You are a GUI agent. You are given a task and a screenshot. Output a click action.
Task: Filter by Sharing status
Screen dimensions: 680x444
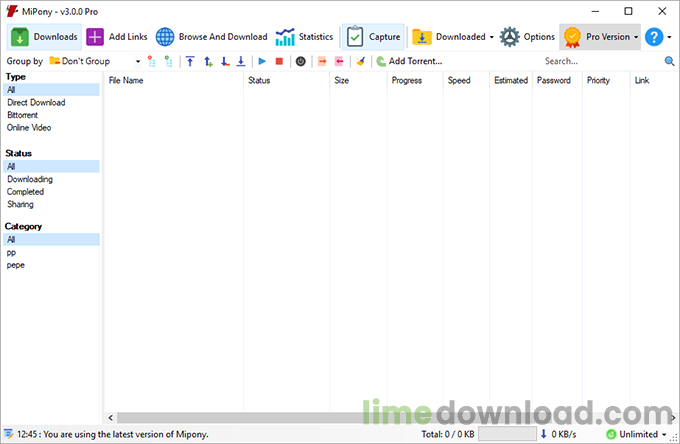[20, 204]
